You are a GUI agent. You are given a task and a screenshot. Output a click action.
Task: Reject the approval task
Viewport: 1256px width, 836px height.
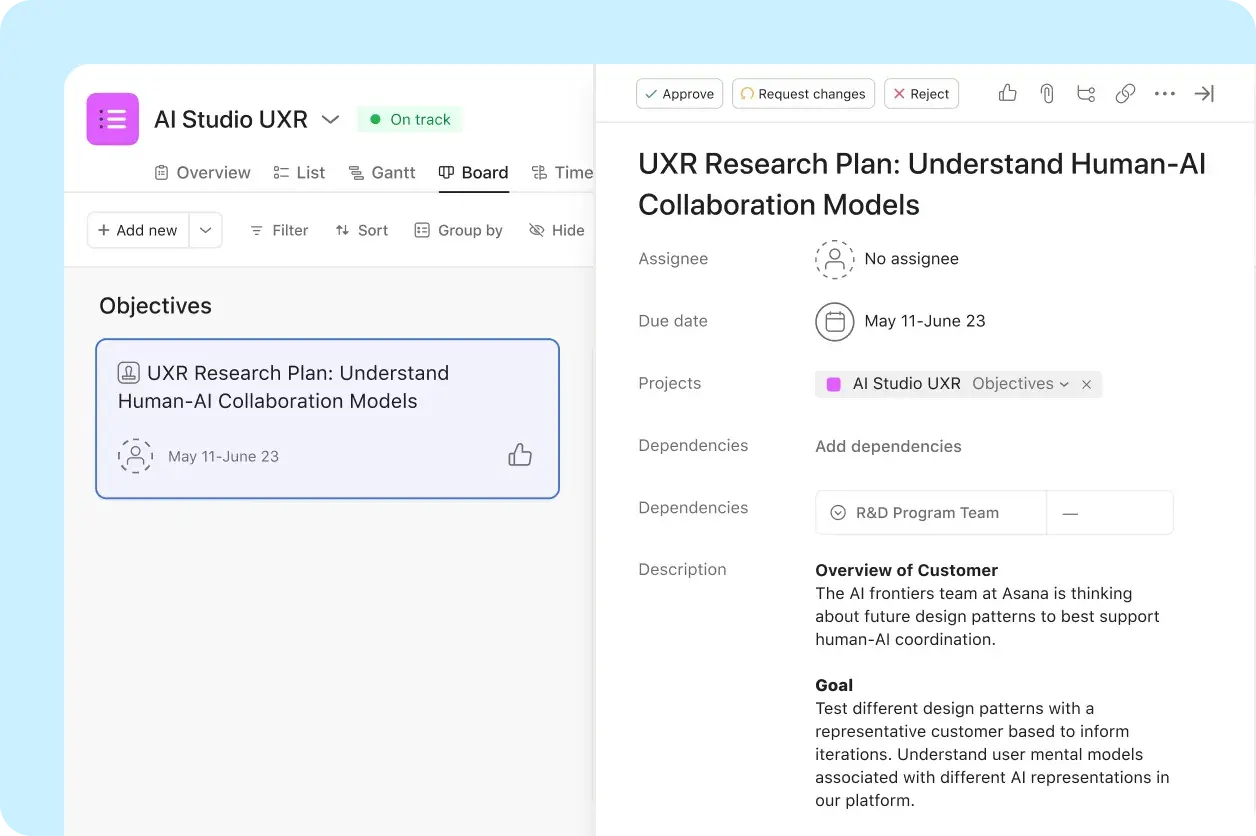[921, 94]
